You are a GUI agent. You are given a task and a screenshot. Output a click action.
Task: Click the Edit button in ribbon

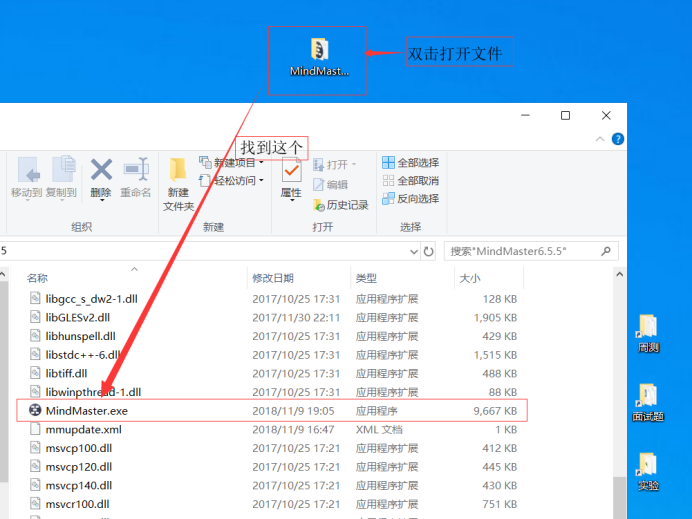tap(331, 184)
